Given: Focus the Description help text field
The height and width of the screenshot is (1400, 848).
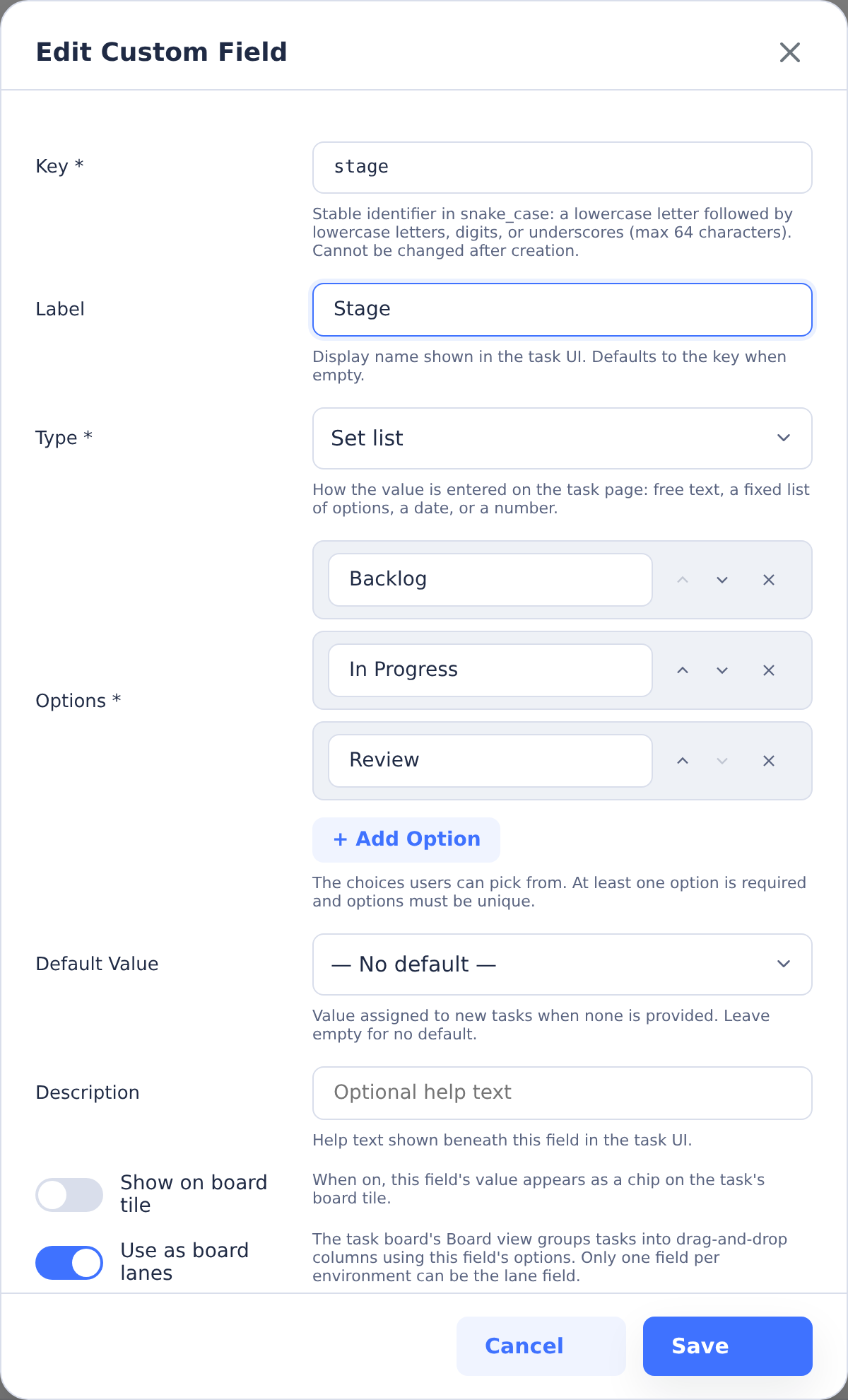Looking at the screenshot, I should 563,1093.
